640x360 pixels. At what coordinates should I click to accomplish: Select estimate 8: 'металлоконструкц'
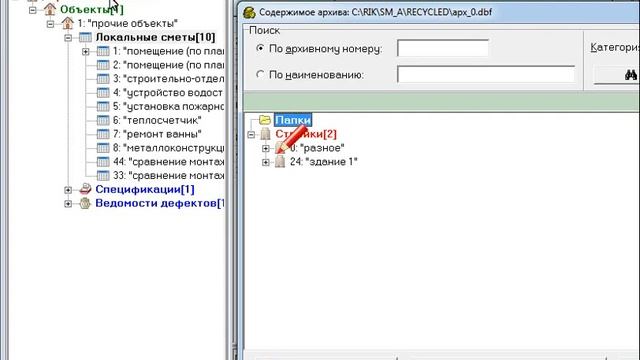click(169, 148)
